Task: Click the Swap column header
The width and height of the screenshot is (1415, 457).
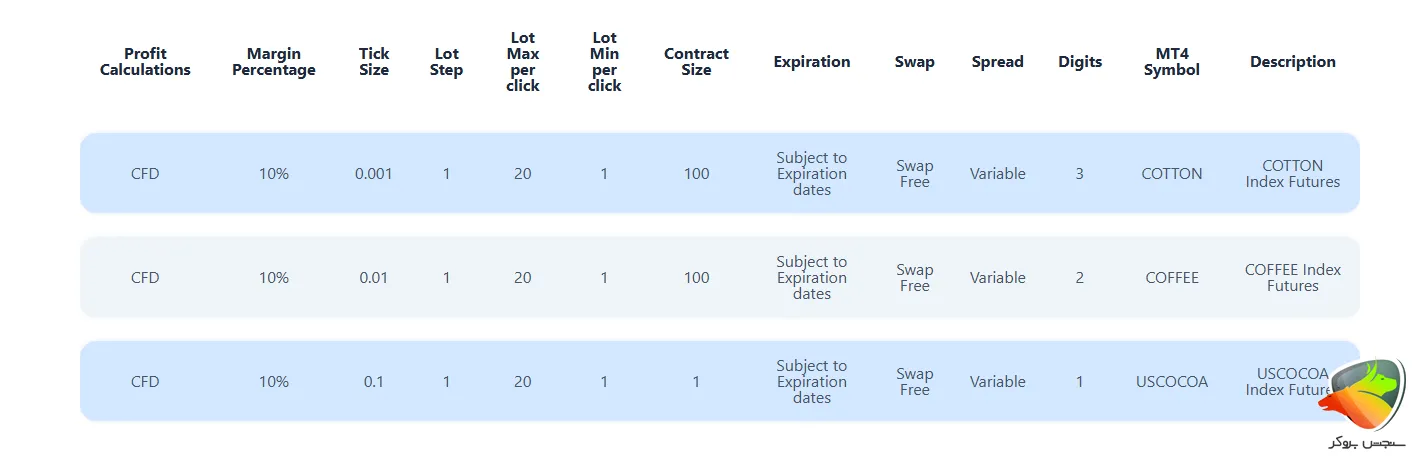Action: pyautogui.click(x=914, y=62)
